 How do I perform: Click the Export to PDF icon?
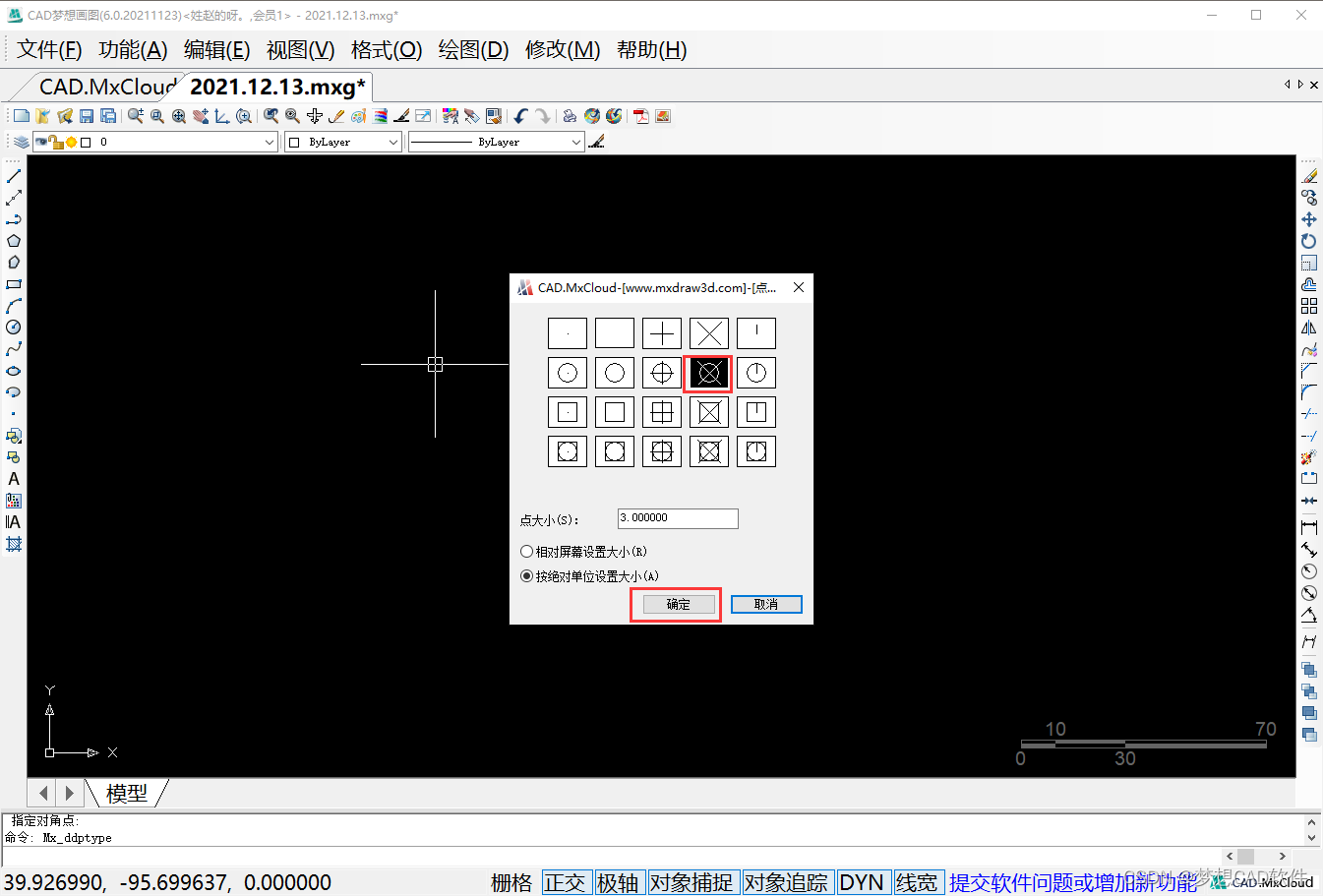641,116
